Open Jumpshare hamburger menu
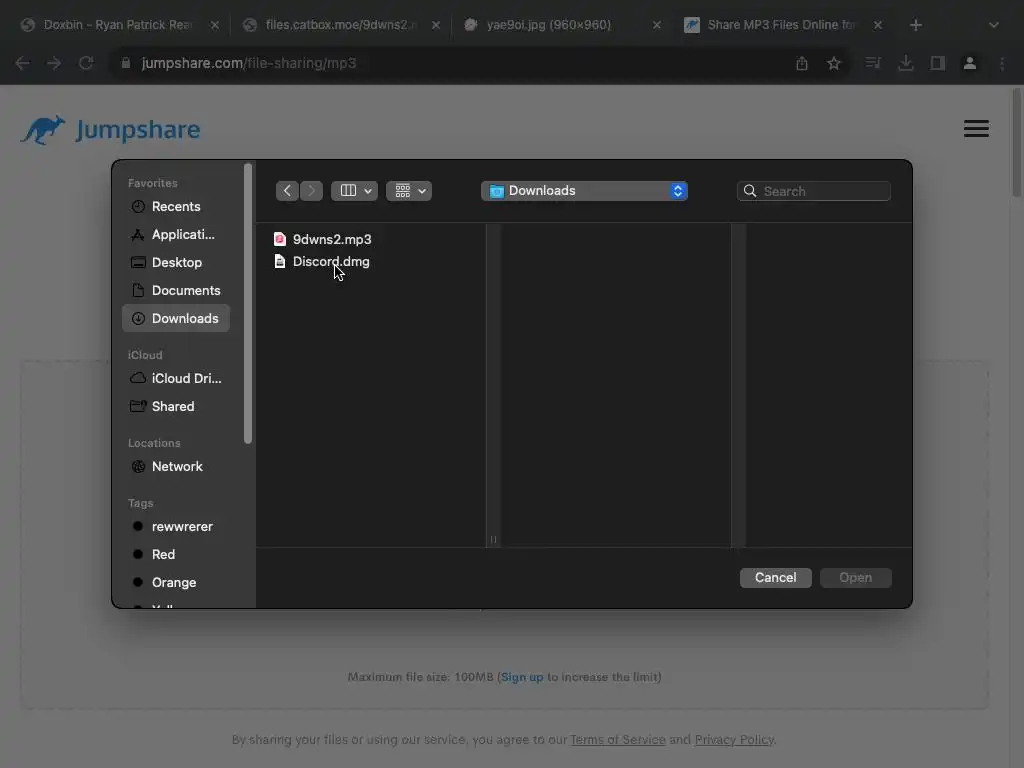 pos(976,129)
